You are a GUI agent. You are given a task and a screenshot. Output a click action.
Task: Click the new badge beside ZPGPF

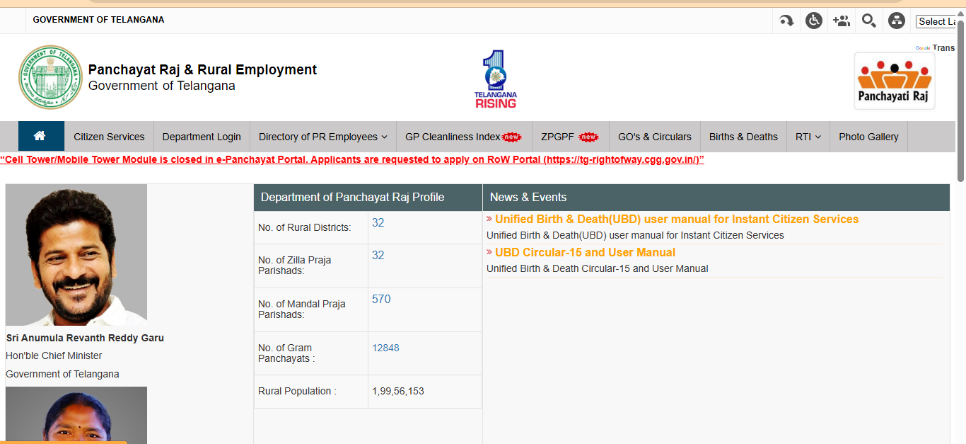(588, 137)
